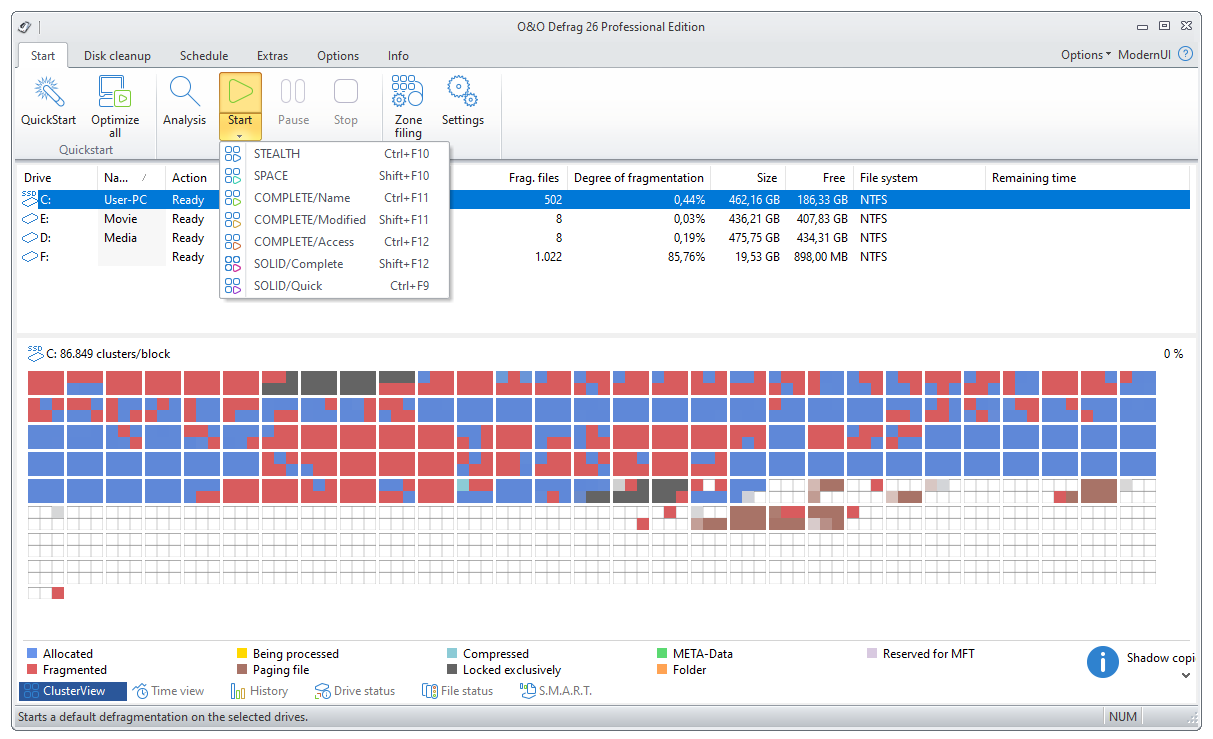The height and width of the screenshot is (739, 1213).
Task: Sort by the Drive column header
Action: pos(58,178)
